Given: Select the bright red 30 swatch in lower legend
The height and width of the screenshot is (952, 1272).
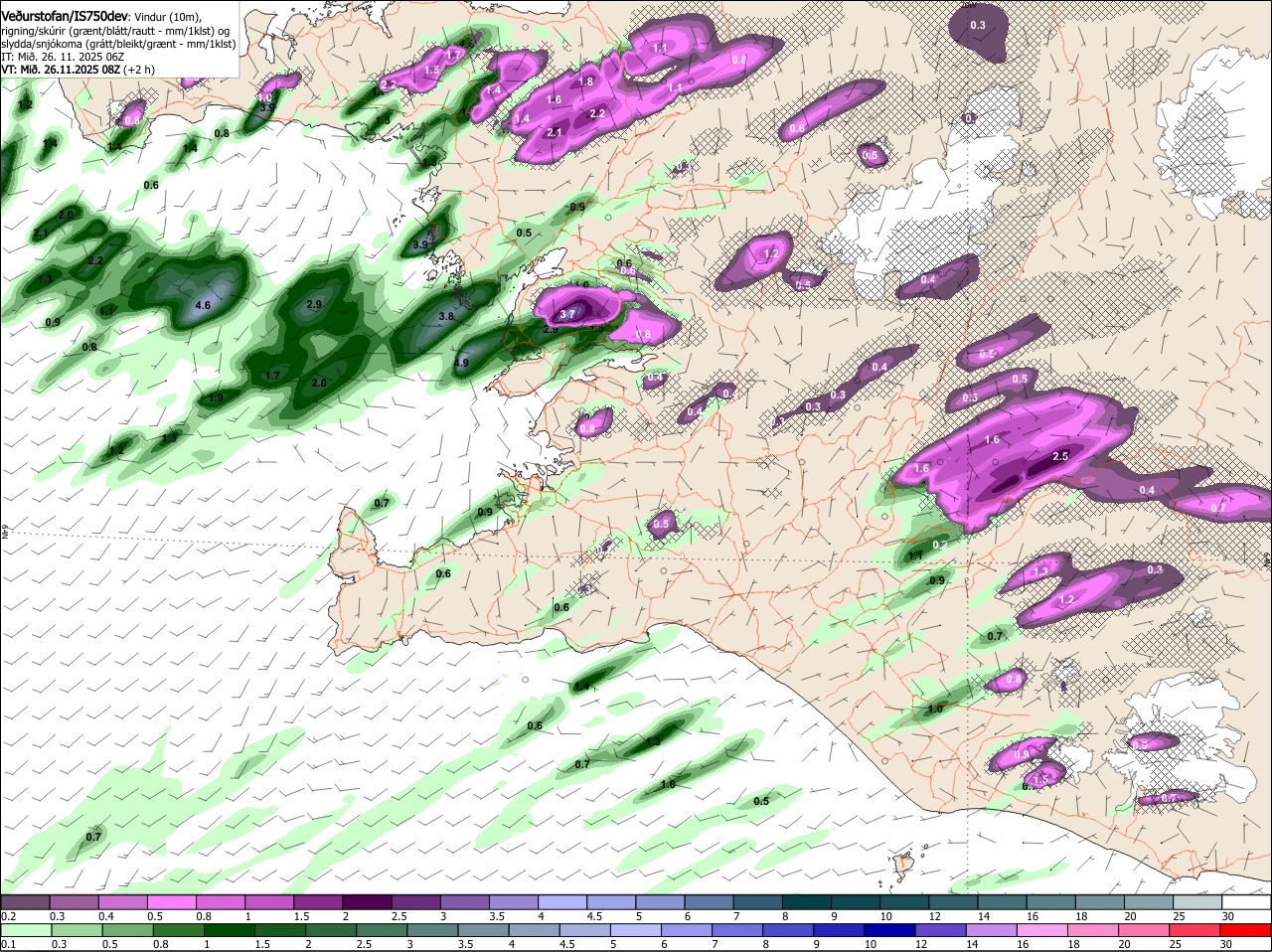Looking at the screenshot, I should (x=1247, y=929).
